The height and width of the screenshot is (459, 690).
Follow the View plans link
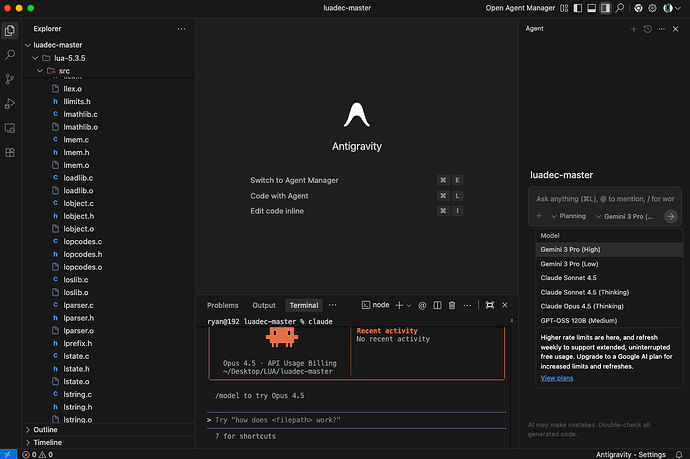coord(557,378)
